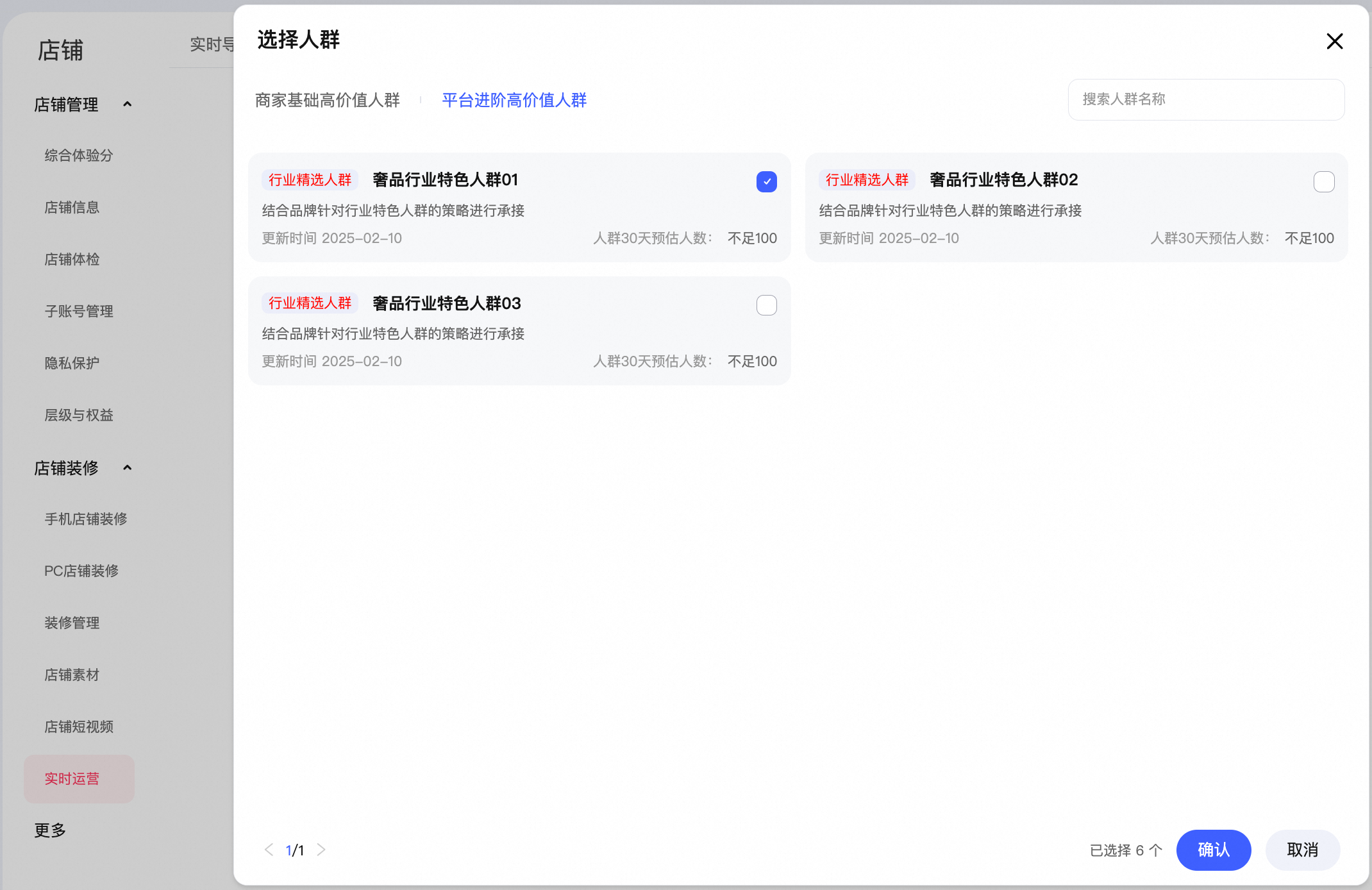Switch to 平台进阶高价值人群 tab
Image resolution: width=1372 pixels, height=890 pixels.
point(514,100)
